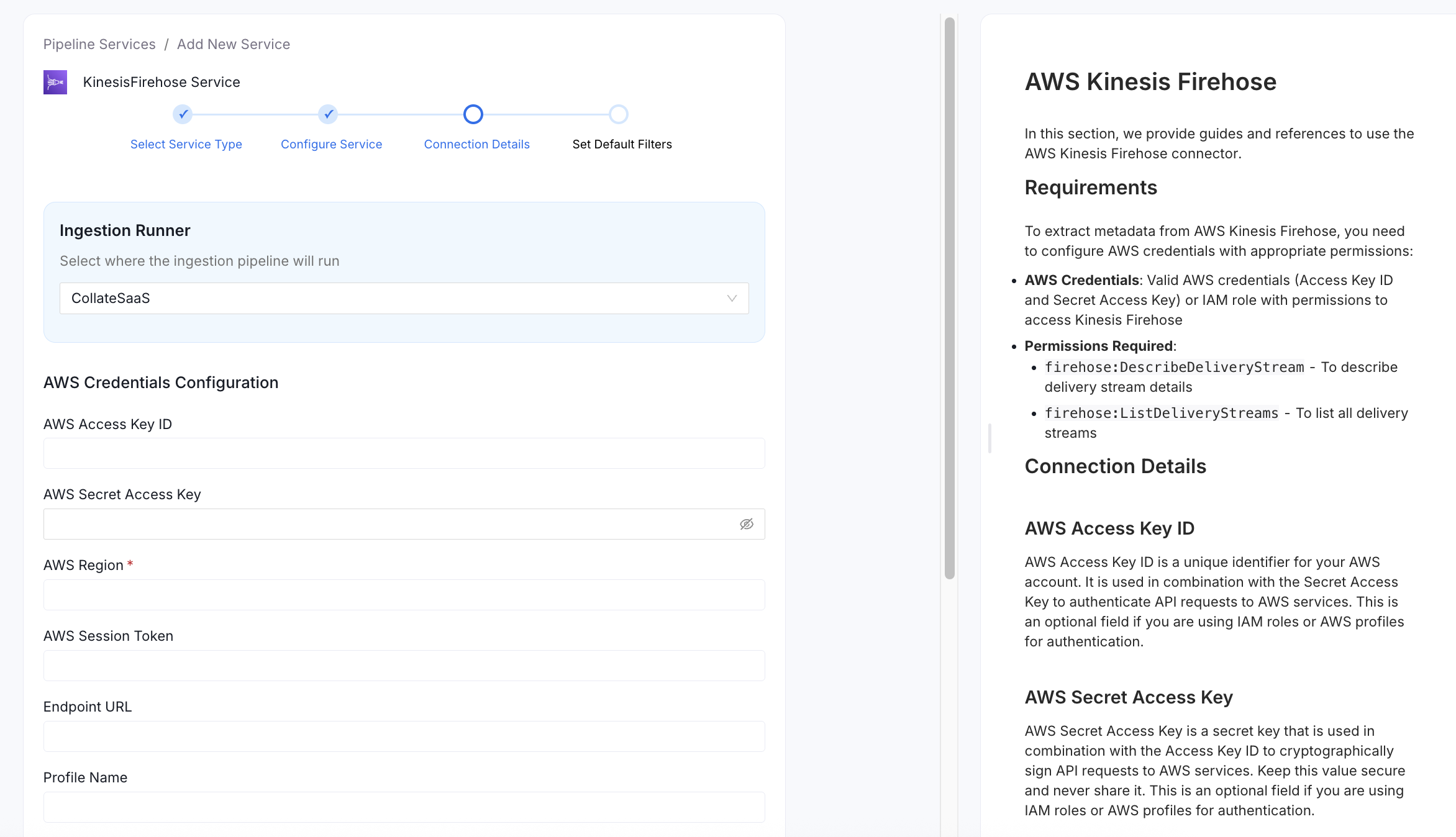Click the required AWS Region field
Image resolution: width=1456 pixels, height=837 pixels.
404,594
